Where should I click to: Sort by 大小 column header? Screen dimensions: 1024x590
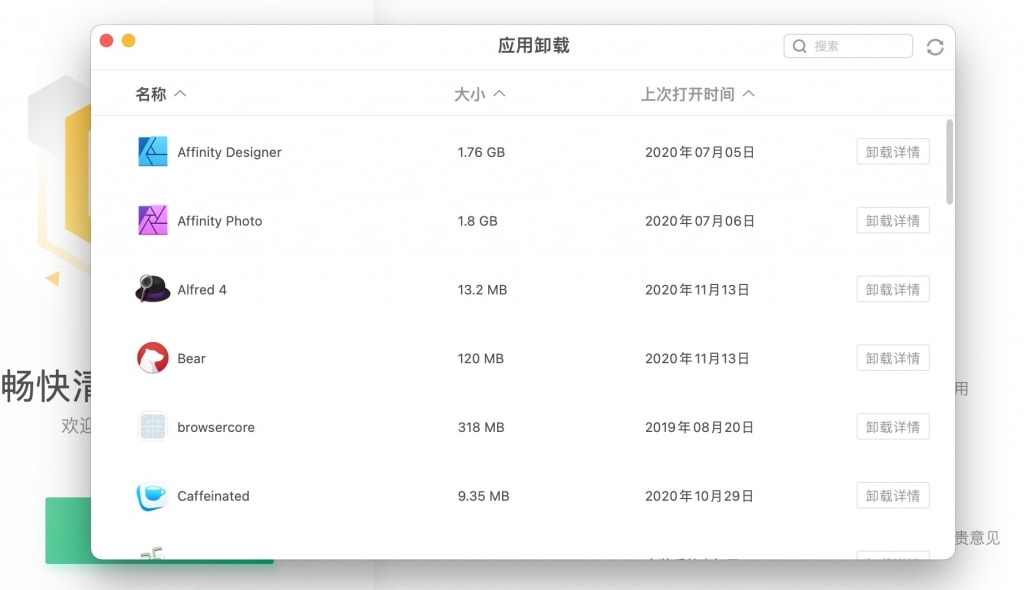[479, 94]
